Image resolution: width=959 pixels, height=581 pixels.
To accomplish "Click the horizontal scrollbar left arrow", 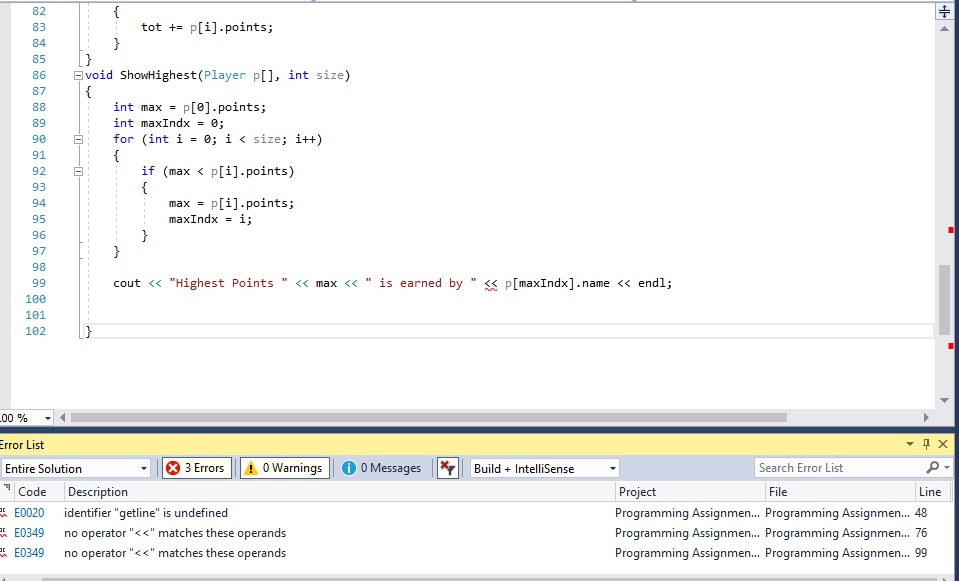I will [62, 418].
